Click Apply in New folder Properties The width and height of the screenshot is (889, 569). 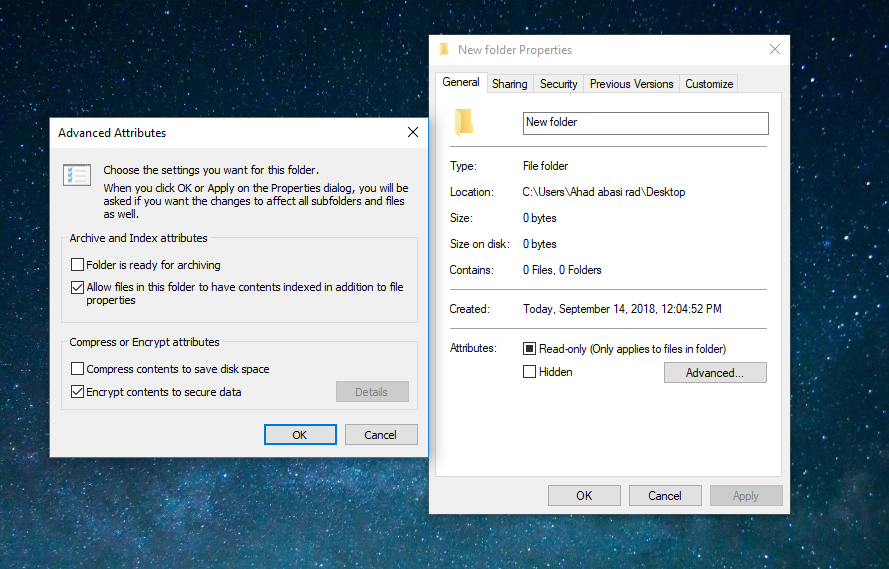coord(746,496)
